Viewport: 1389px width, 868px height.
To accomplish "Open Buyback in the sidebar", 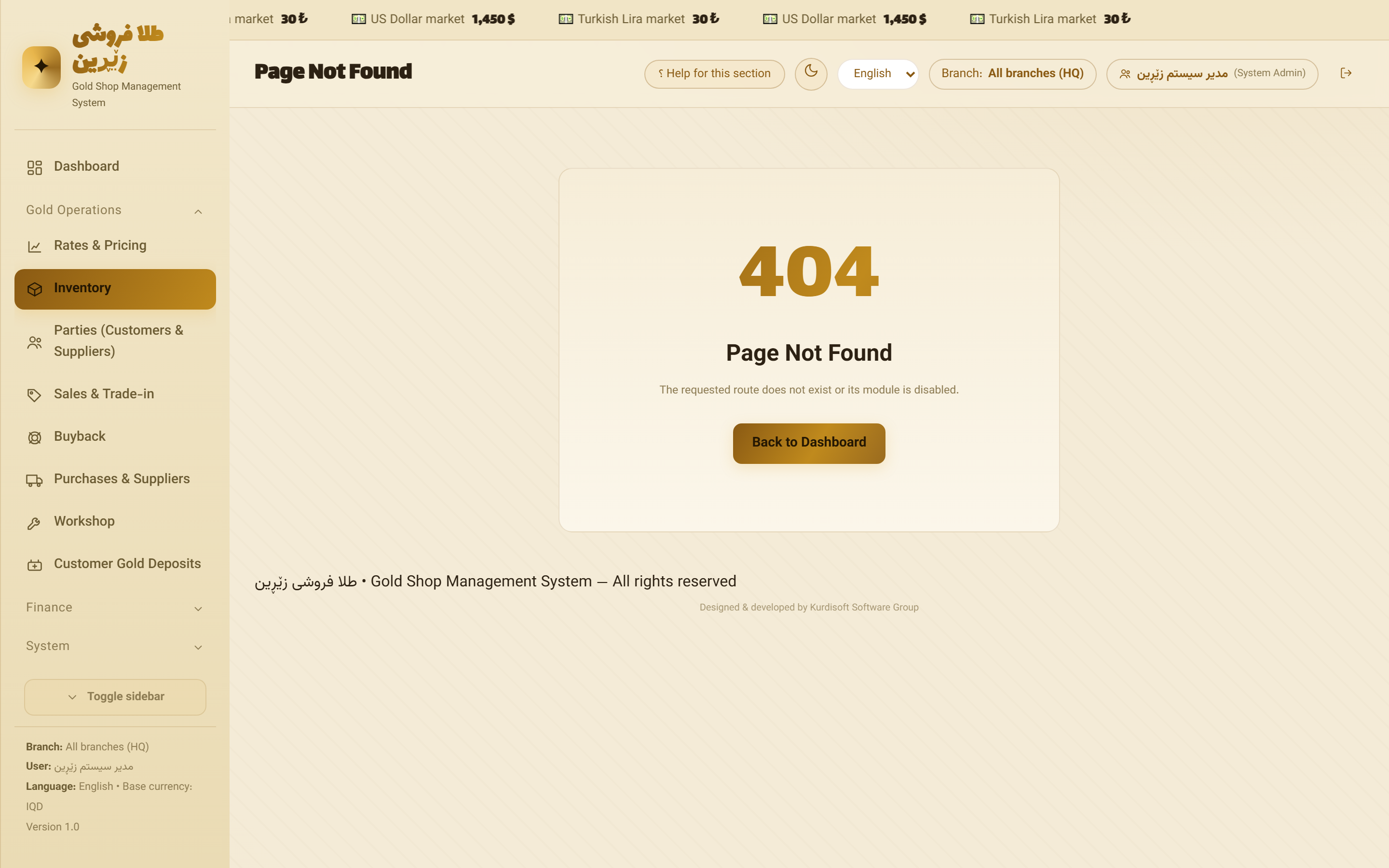I will [x=115, y=437].
